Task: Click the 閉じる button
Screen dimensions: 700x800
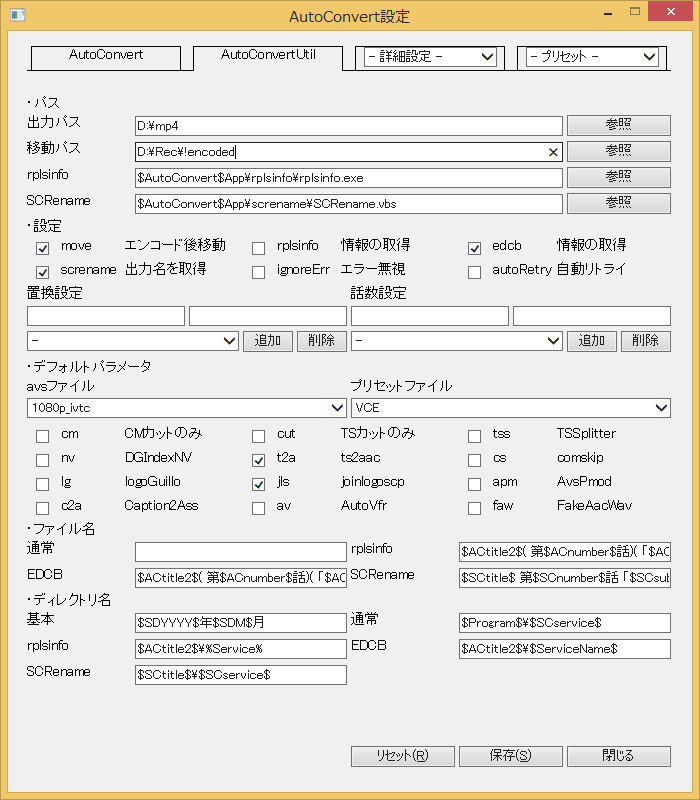Action: click(618, 756)
